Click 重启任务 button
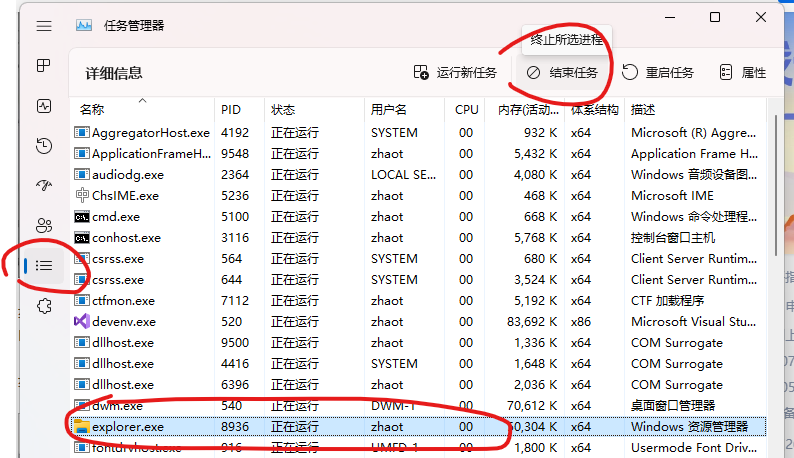 click(658, 73)
